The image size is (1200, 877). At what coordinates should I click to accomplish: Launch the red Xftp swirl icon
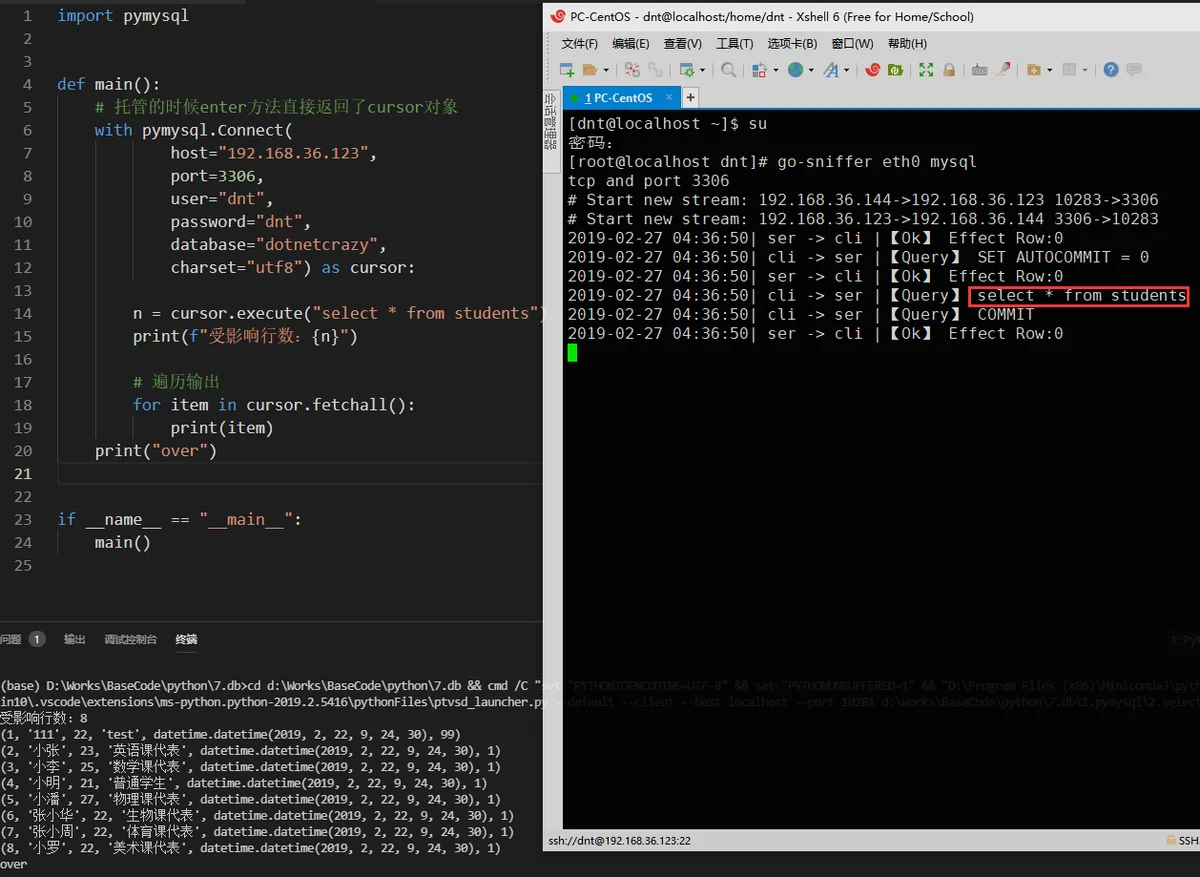[872, 70]
